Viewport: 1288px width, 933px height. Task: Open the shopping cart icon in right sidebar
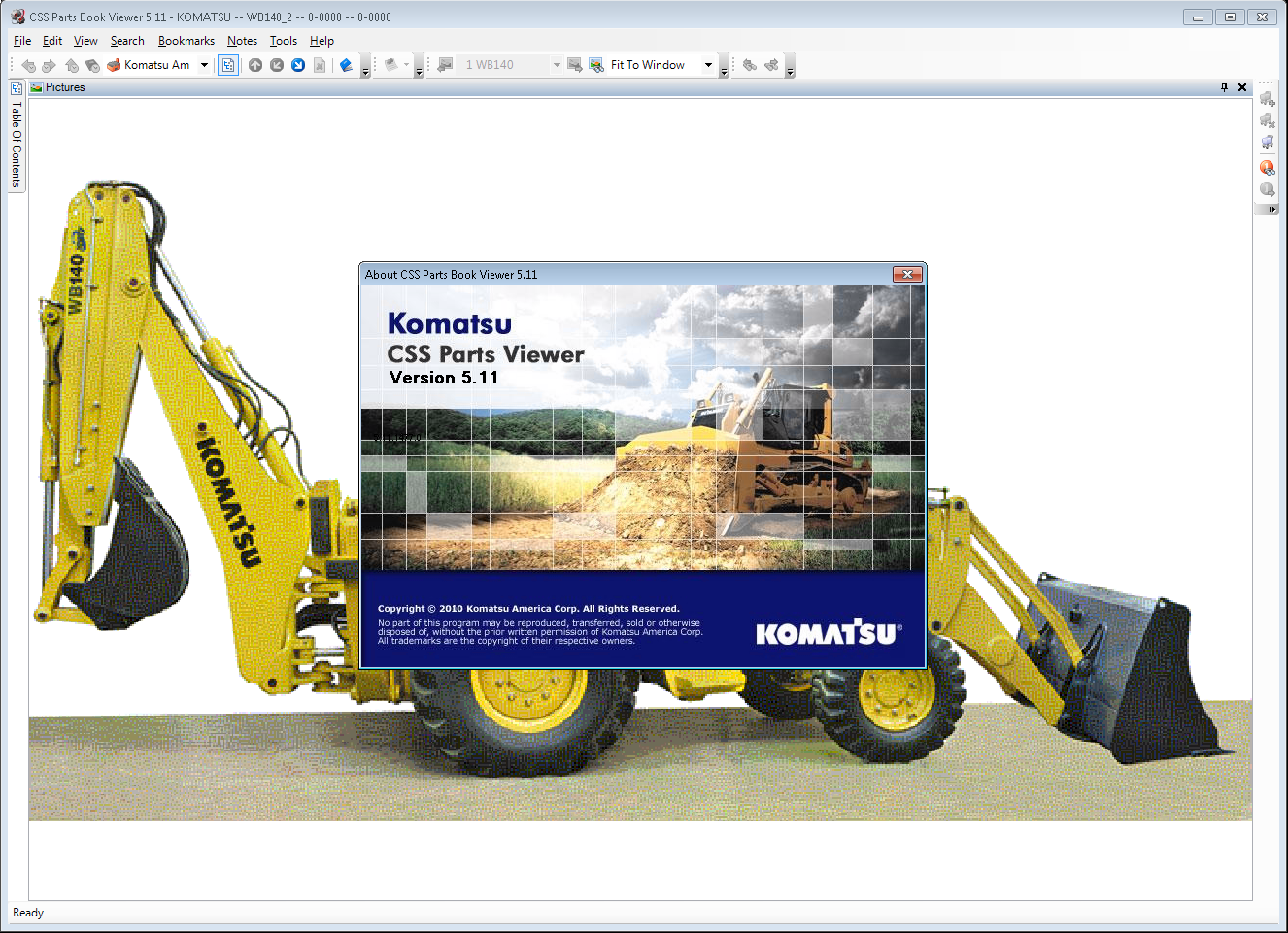click(x=1267, y=142)
